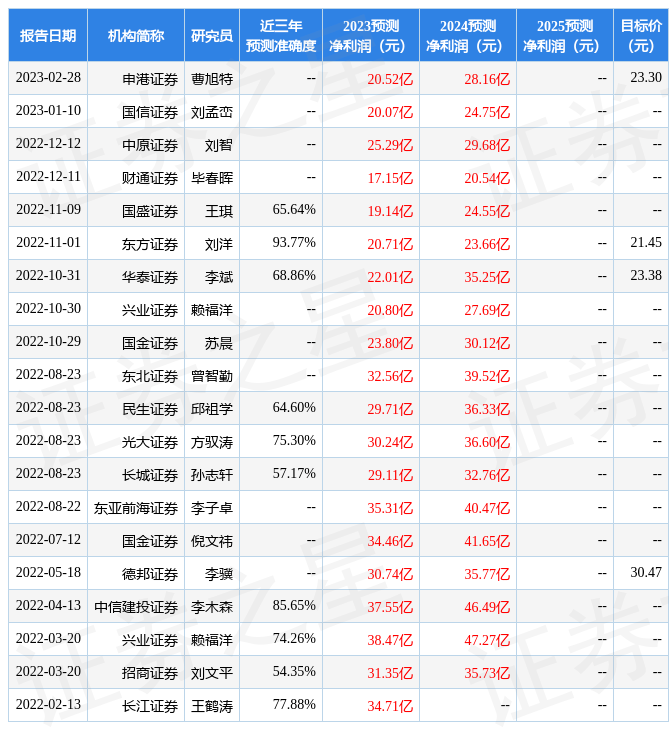Click accuracy value 93.77%
The height and width of the screenshot is (730, 669).
pos(294,243)
